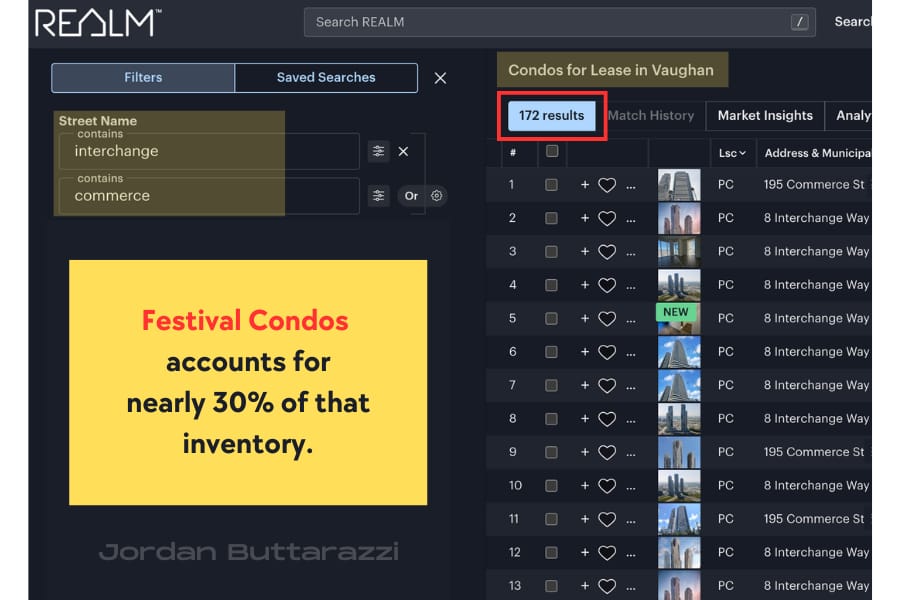Screen dimensions: 900x600
Task: Click PC status in row 7
Action: pos(726,385)
